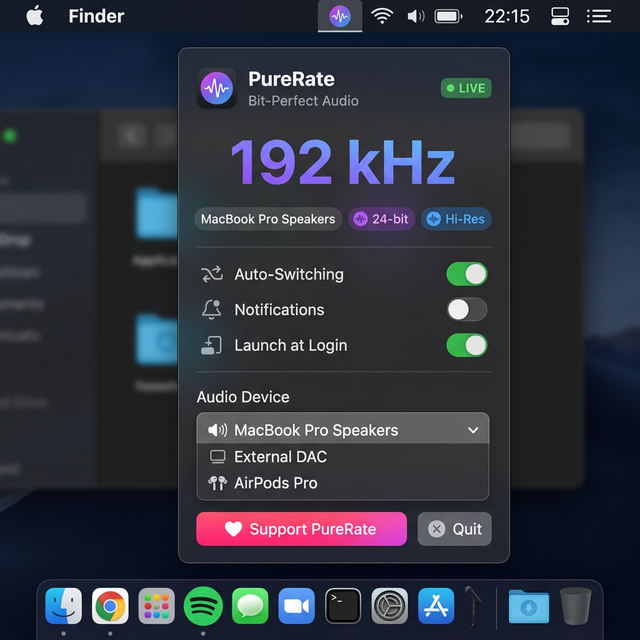
Task: Open Zoom from the Dock
Action: pyautogui.click(x=296, y=606)
